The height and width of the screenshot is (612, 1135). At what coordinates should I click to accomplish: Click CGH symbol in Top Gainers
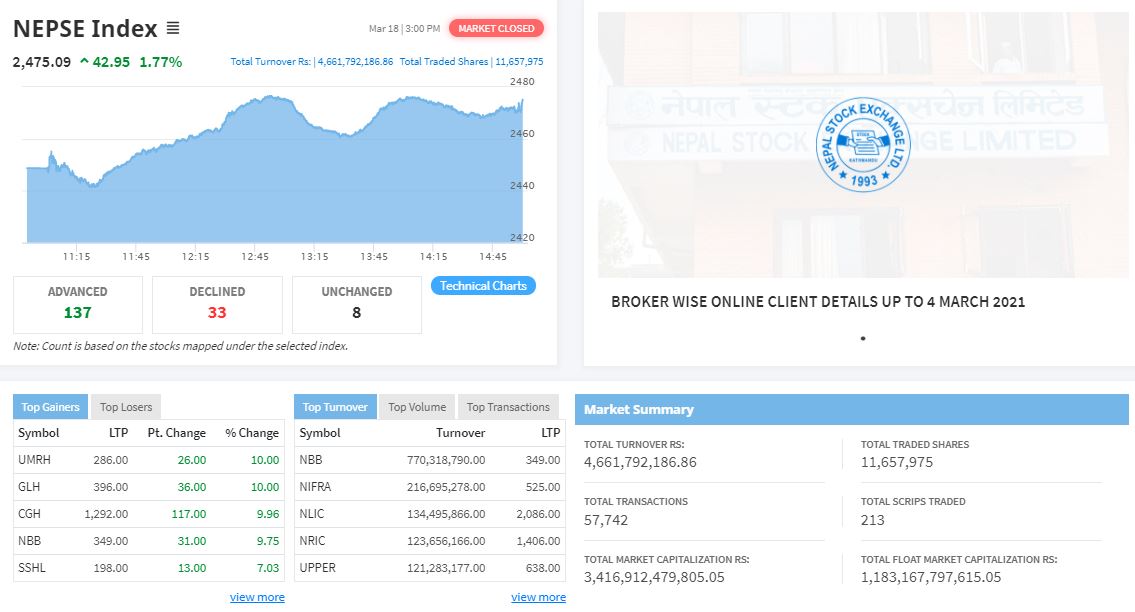click(x=29, y=514)
